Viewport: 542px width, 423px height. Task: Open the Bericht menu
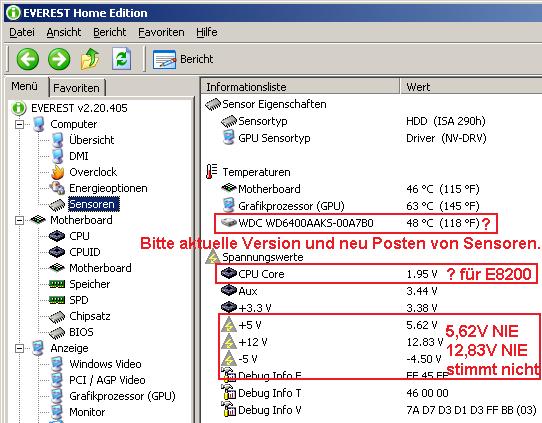point(110,32)
